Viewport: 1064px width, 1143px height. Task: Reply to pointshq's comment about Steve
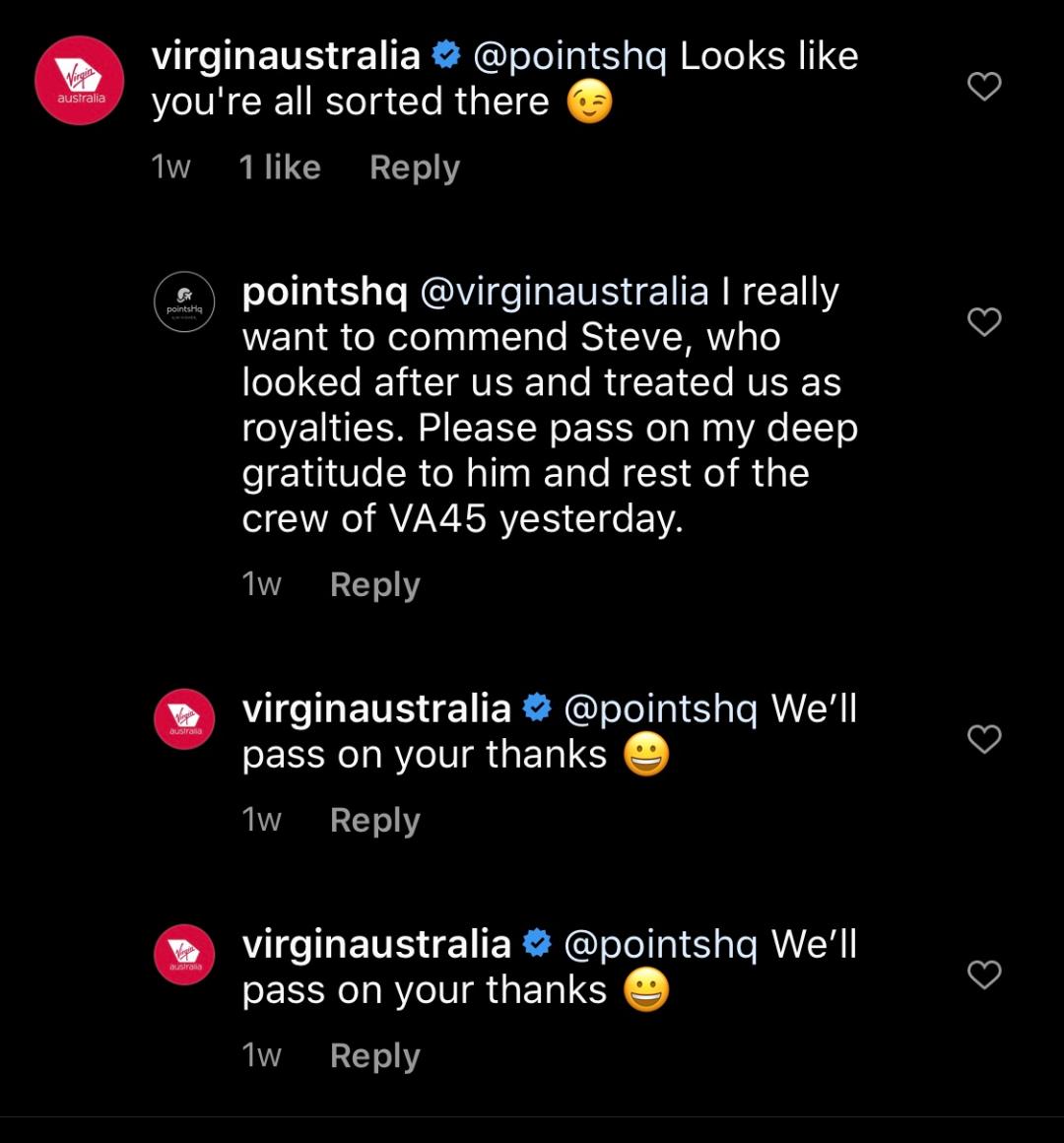tap(374, 584)
